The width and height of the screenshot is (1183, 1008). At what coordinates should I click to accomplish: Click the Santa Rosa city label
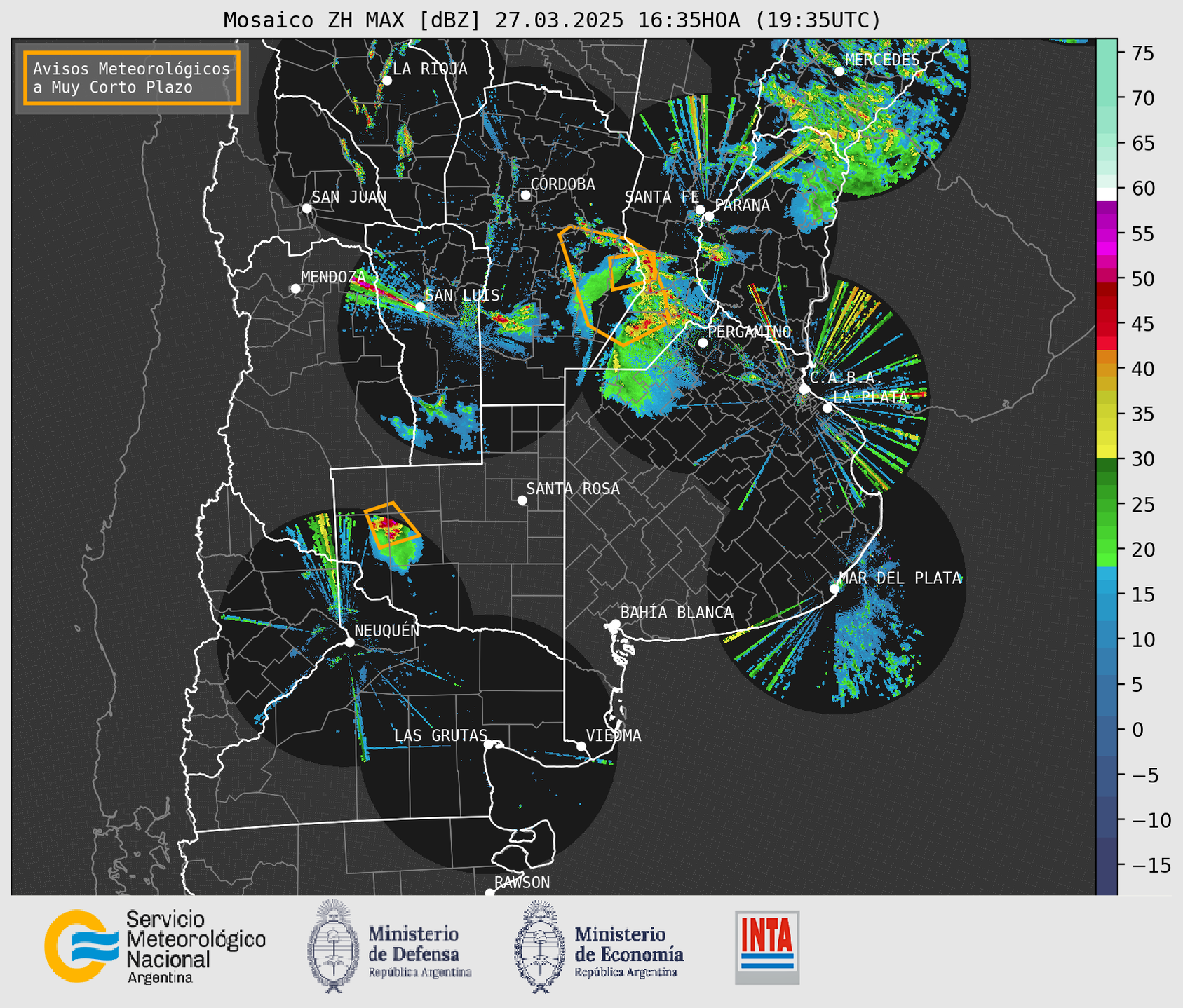point(573,489)
